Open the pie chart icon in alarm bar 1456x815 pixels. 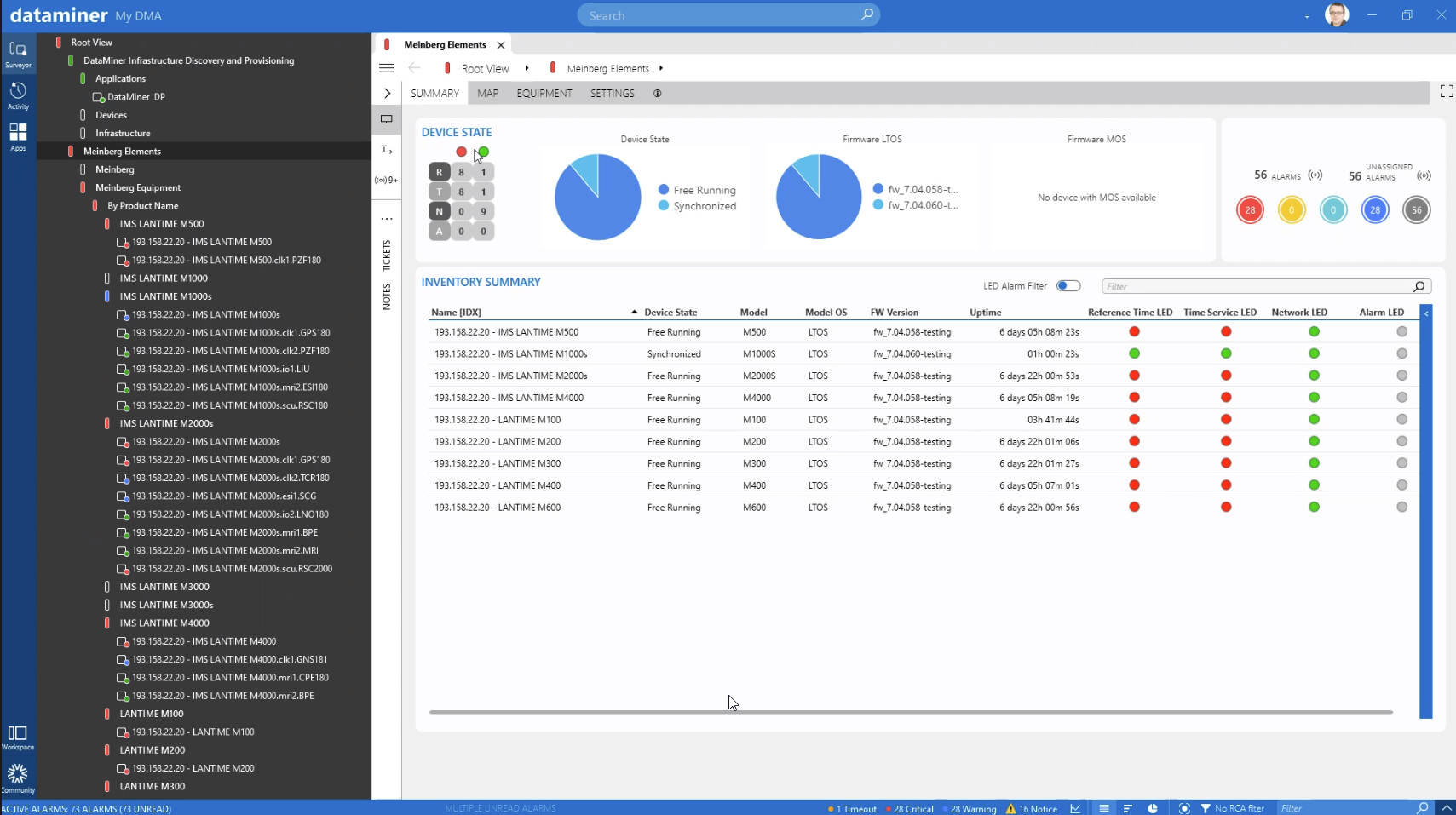[1153, 808]
